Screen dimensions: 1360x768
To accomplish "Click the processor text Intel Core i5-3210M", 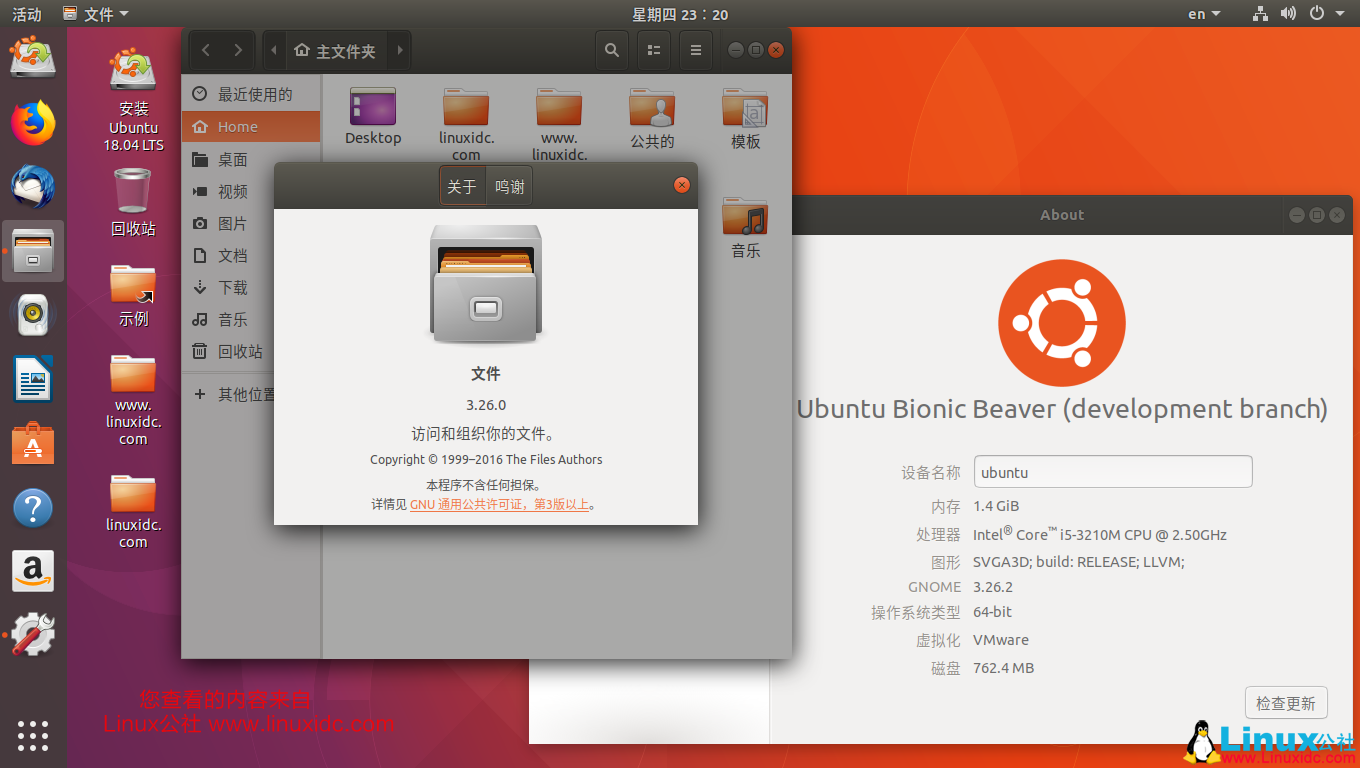I will tap(1100, 534).
